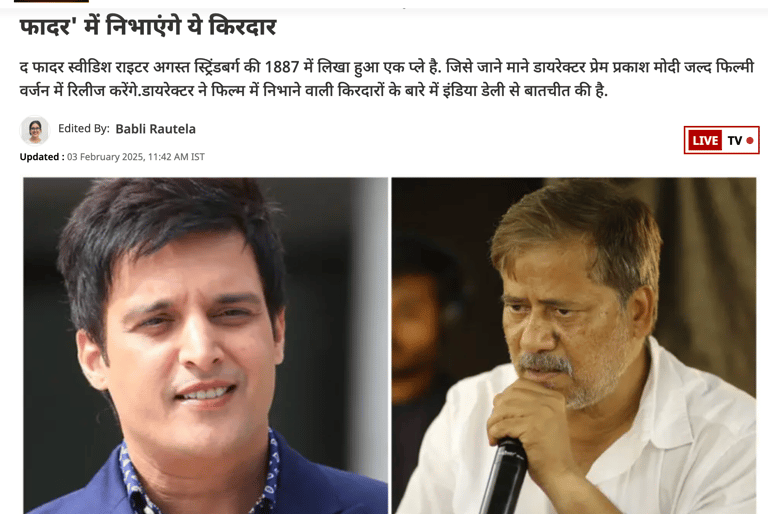Open the right photo of man in white shirt

click(574, 345)
